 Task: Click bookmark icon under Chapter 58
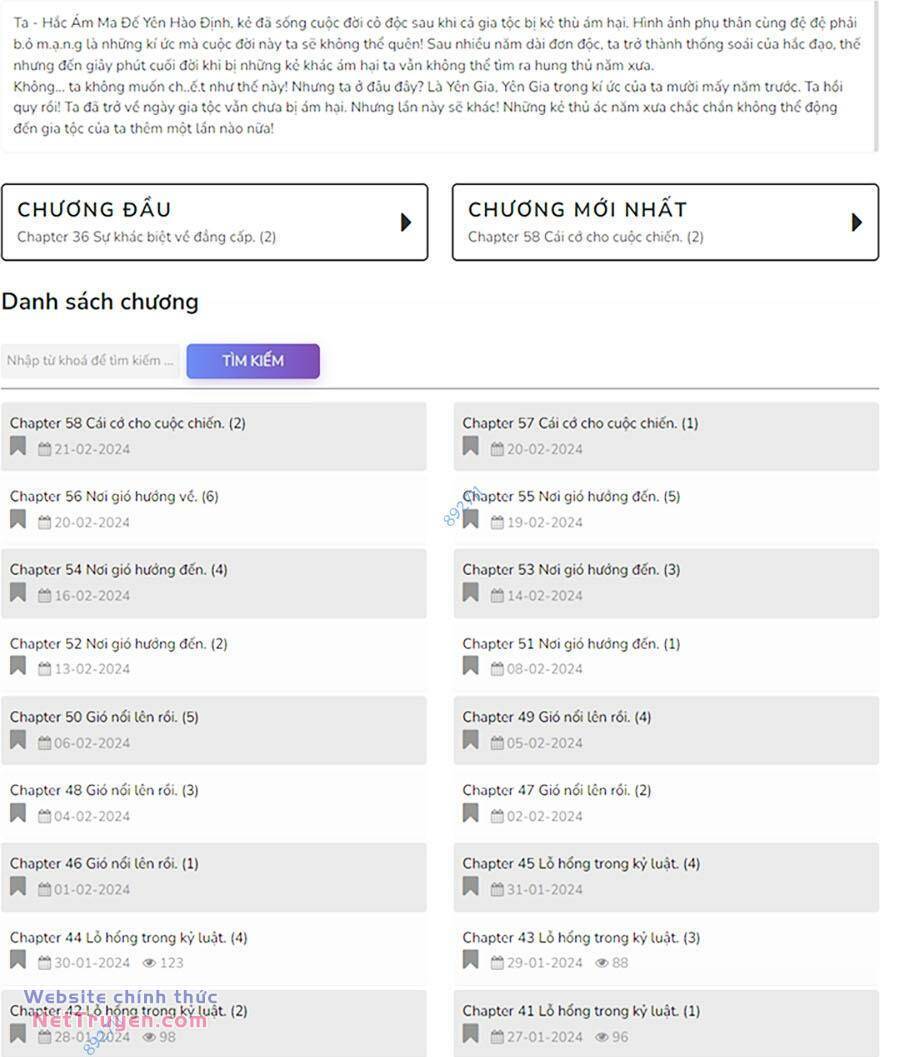(x=18, y=446)
